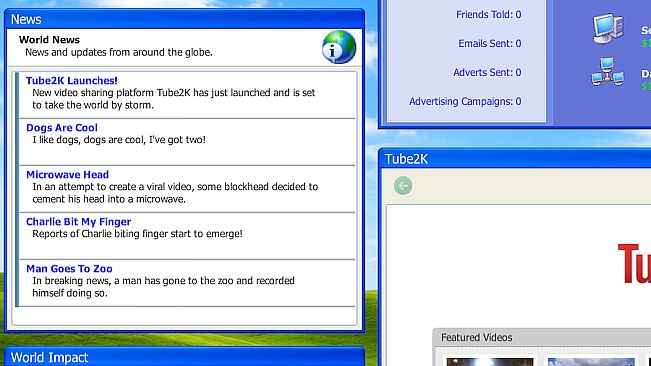This screenshot has height=366, width=651.
Task: Click the red Tube2K logo
Action: tap(634, 264)
